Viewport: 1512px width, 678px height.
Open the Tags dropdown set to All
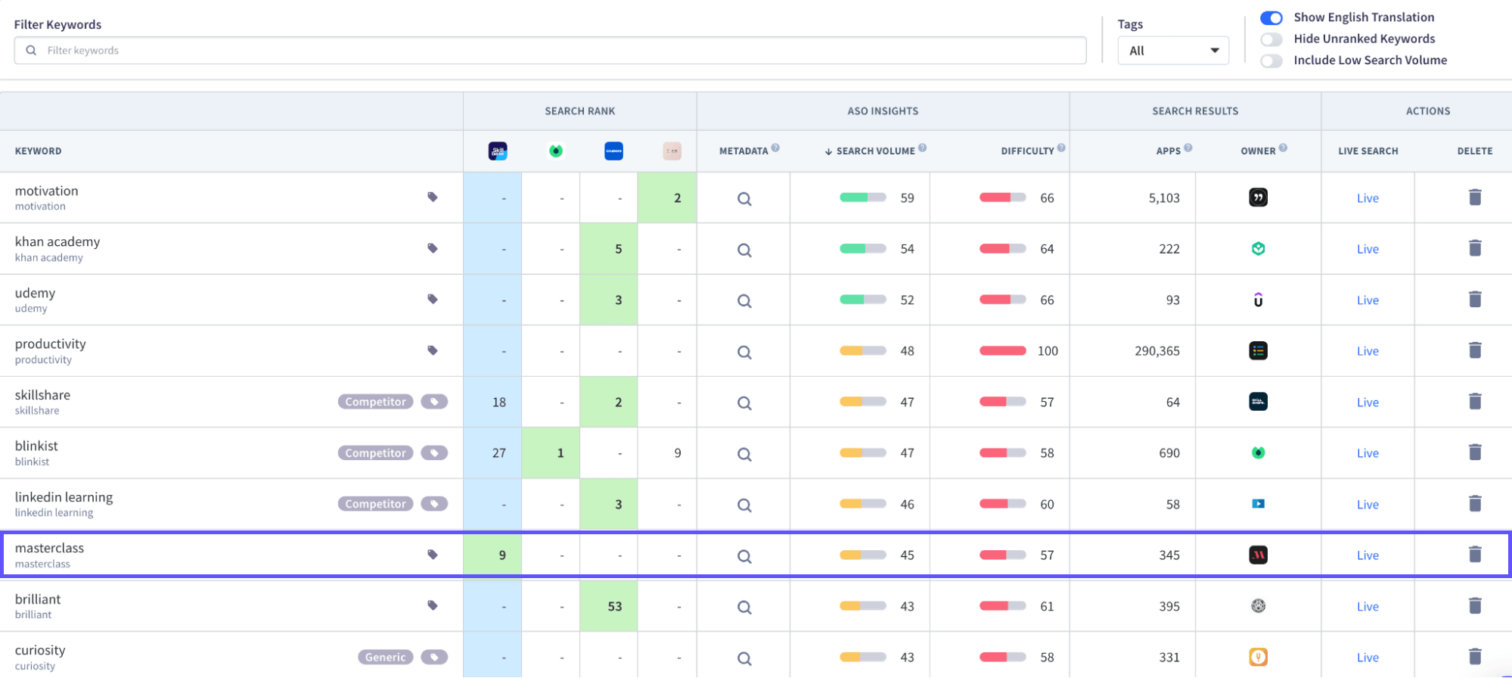coord(1173,50)
